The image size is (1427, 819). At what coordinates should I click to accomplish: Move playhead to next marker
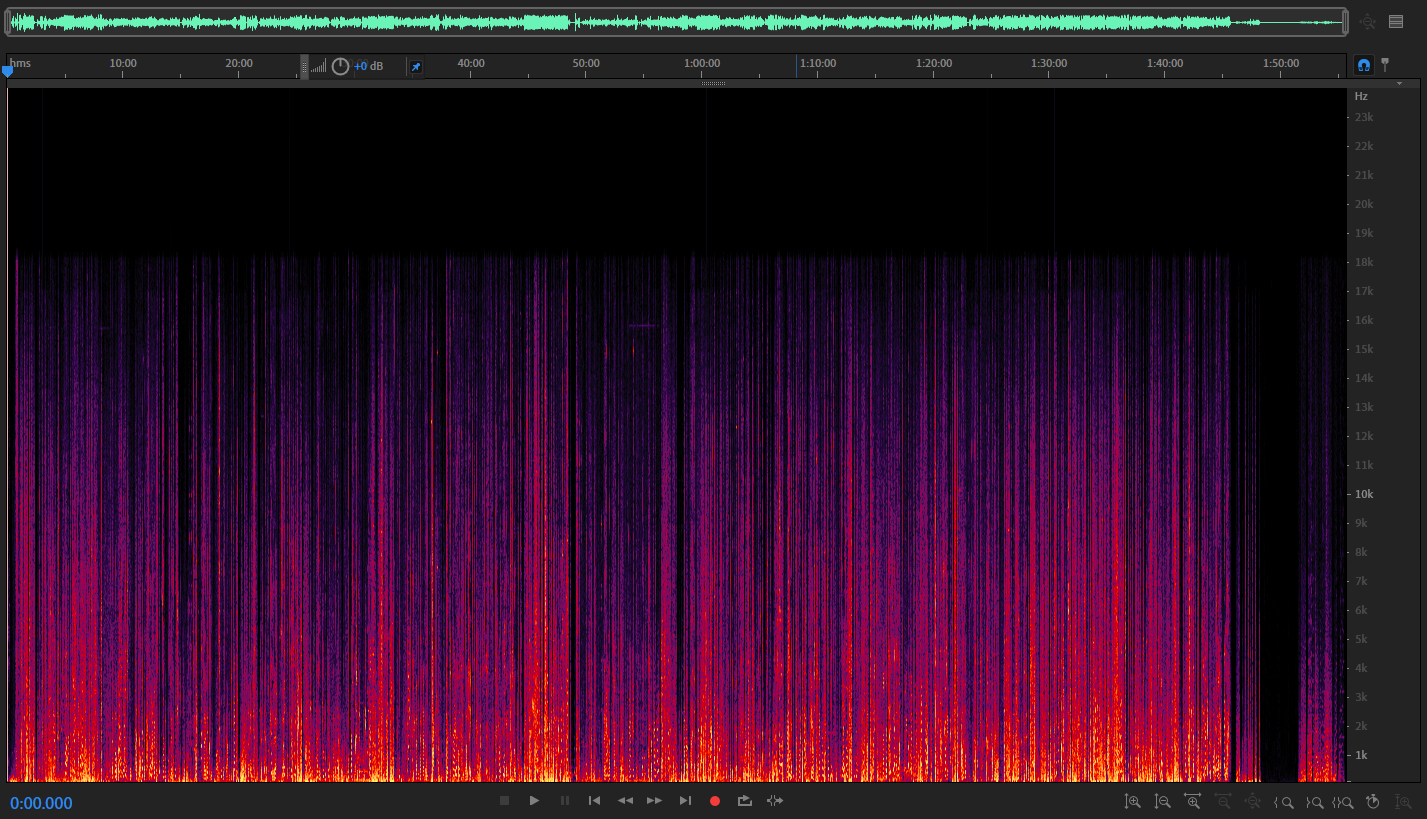[x=685, y=801]
